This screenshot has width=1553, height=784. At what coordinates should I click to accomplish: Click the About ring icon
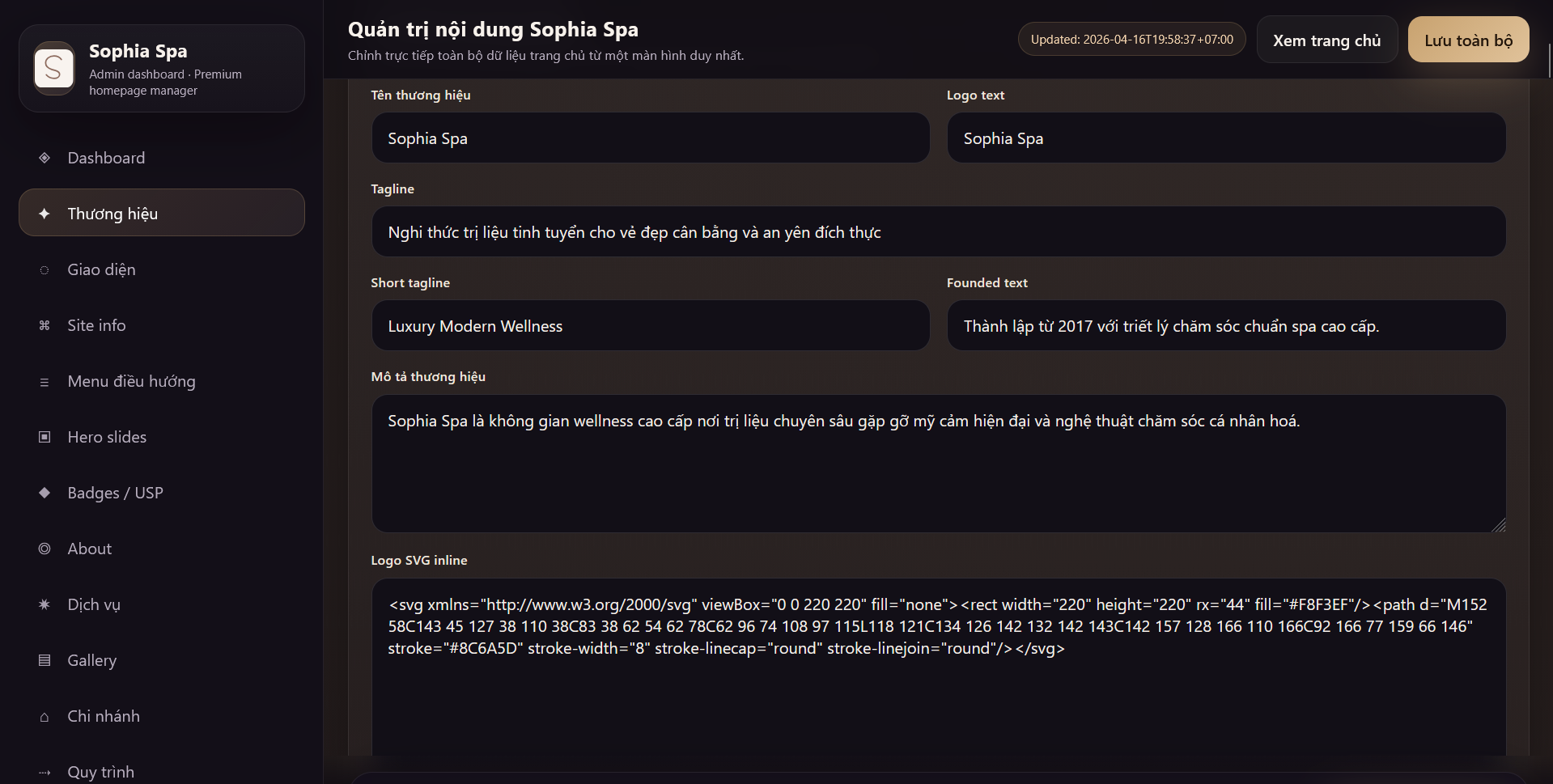pos(45,549)
